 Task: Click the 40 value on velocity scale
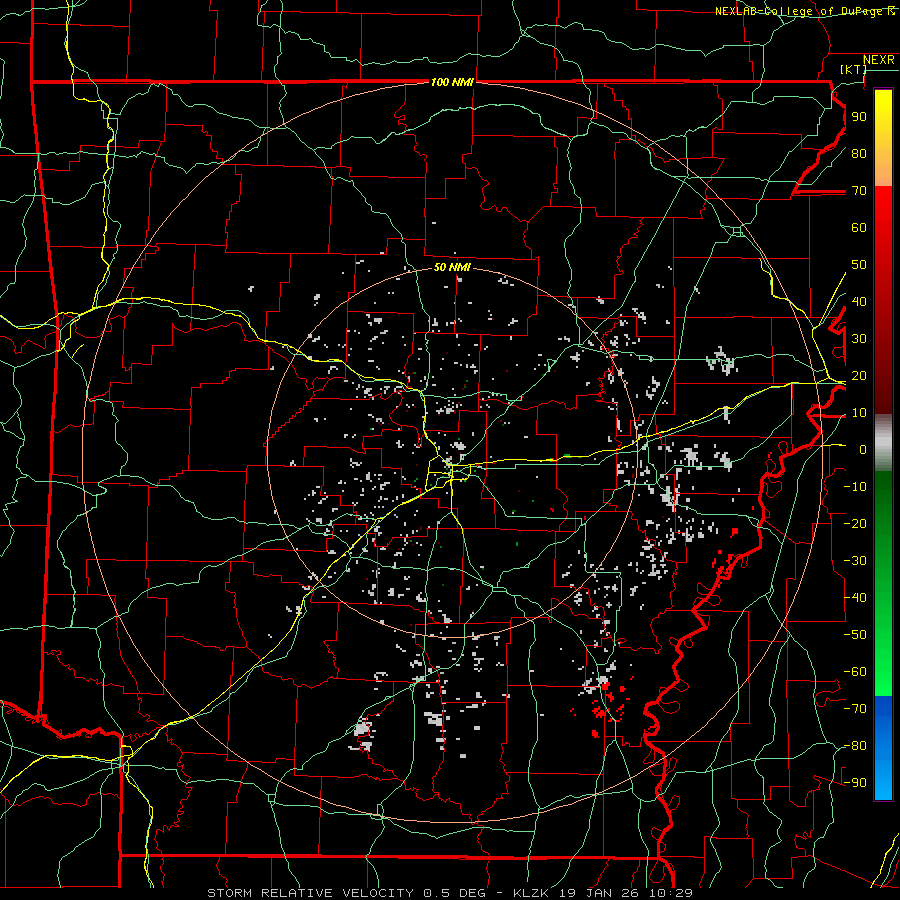[859, 301]
